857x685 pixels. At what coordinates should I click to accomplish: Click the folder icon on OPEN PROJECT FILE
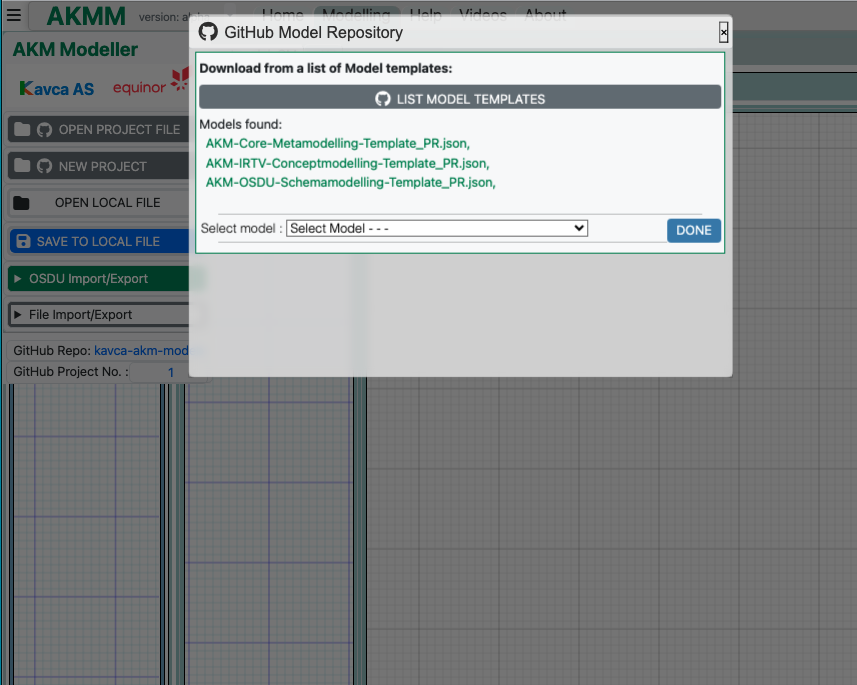click(x=22, y=130)
